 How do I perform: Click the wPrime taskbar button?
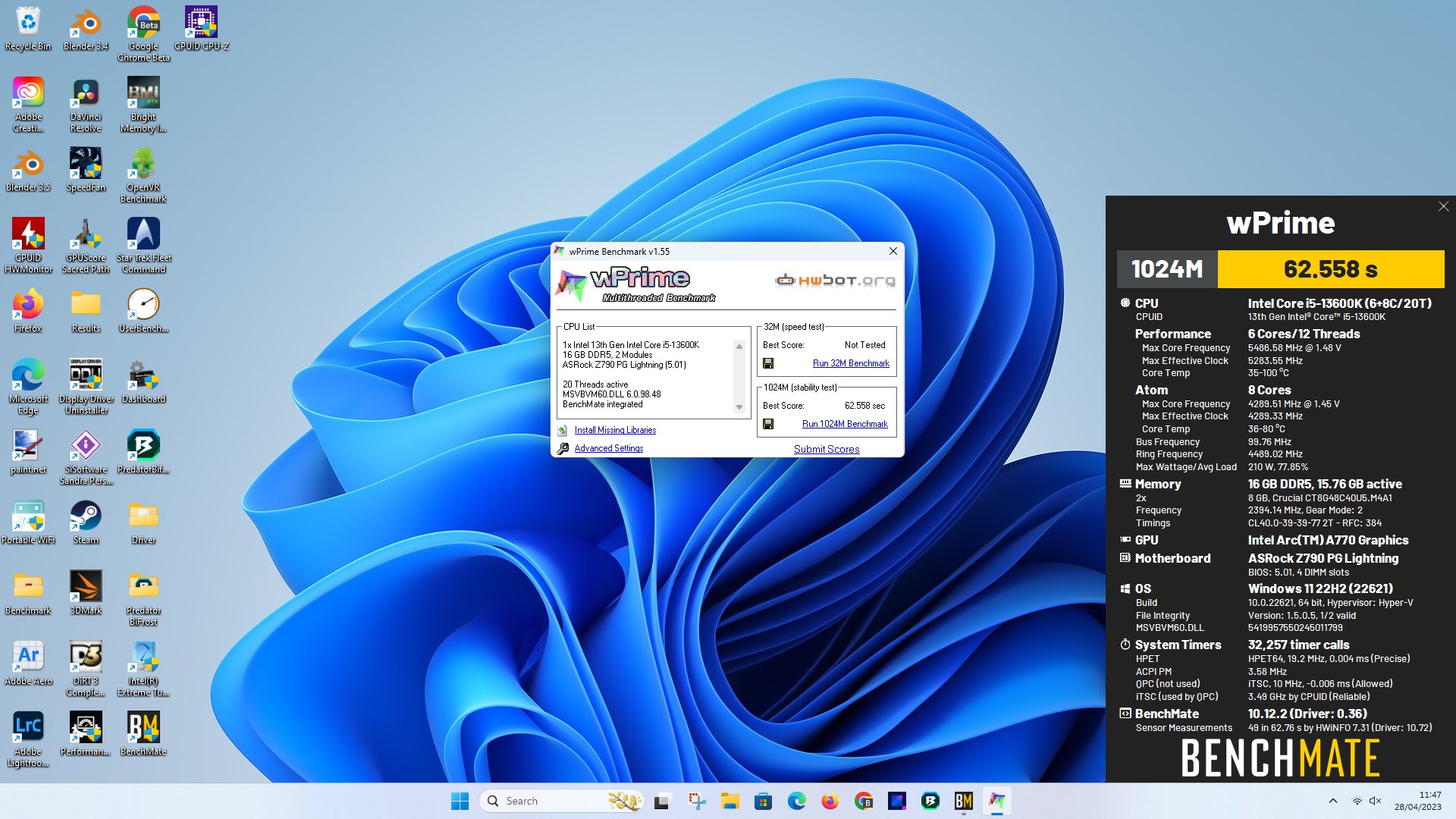[996, 801]
